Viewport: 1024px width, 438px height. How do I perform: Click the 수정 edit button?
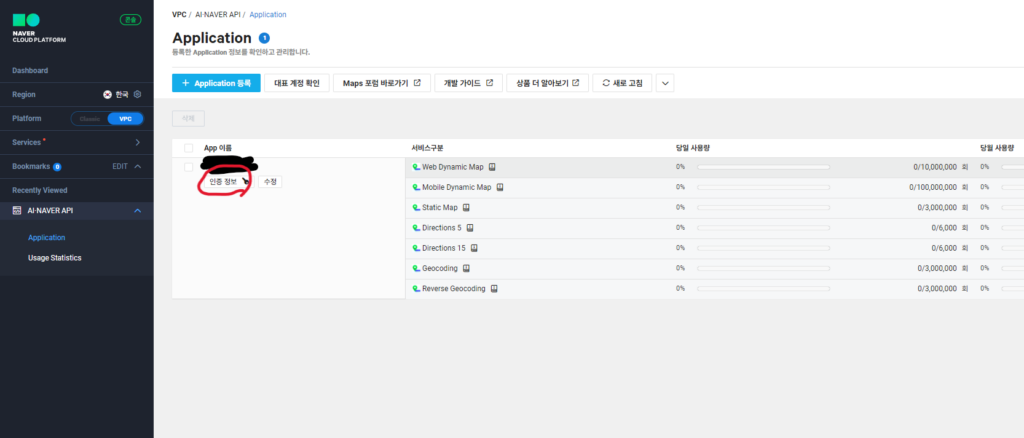(x=270, y=182)
